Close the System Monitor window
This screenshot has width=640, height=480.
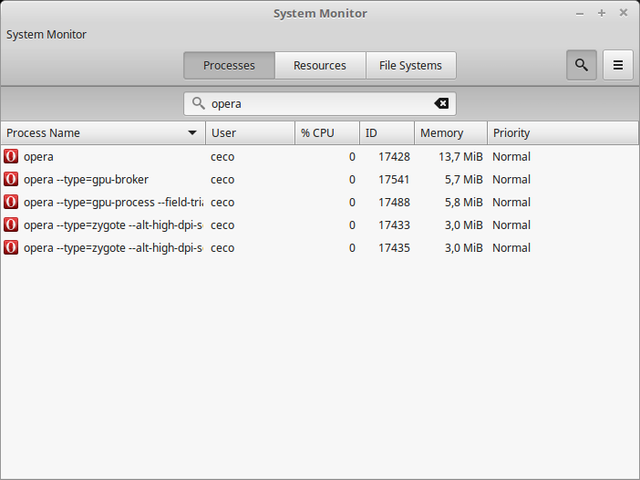623,13
